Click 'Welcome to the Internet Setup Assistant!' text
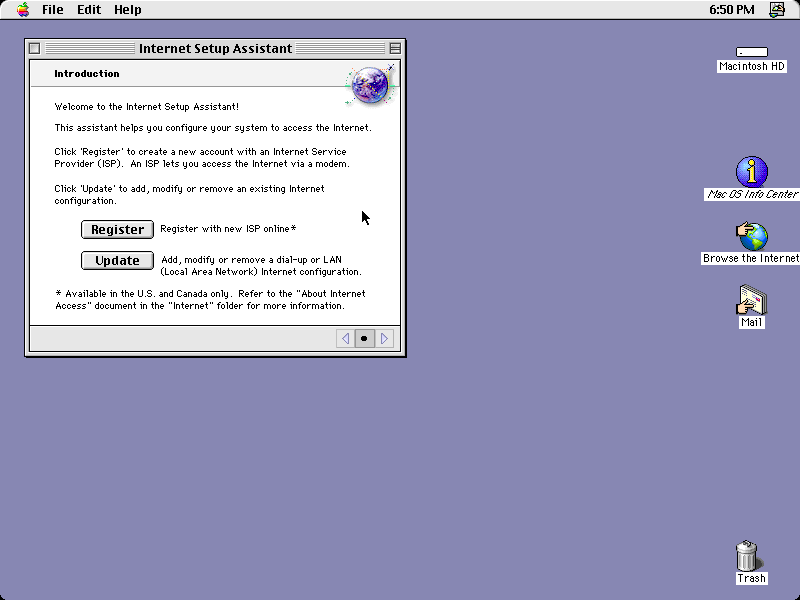Image resolution: width=800 pixels, height=600 pixels. tap(146, 107)
